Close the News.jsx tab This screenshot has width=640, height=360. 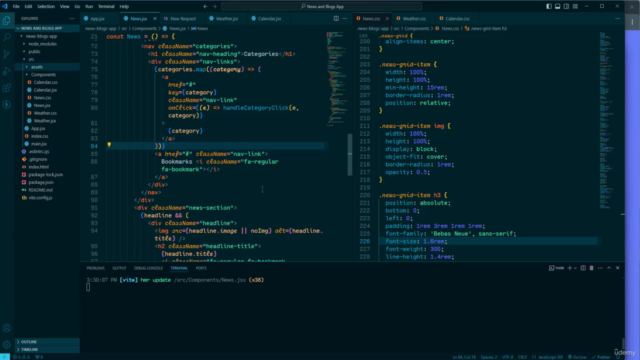click(155, 19)
